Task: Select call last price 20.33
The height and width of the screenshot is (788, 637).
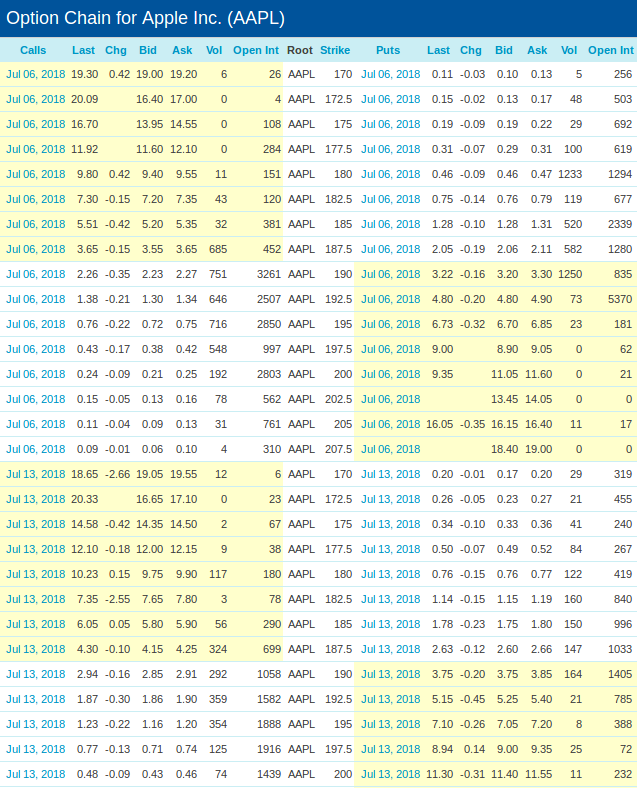Action: 84,500
